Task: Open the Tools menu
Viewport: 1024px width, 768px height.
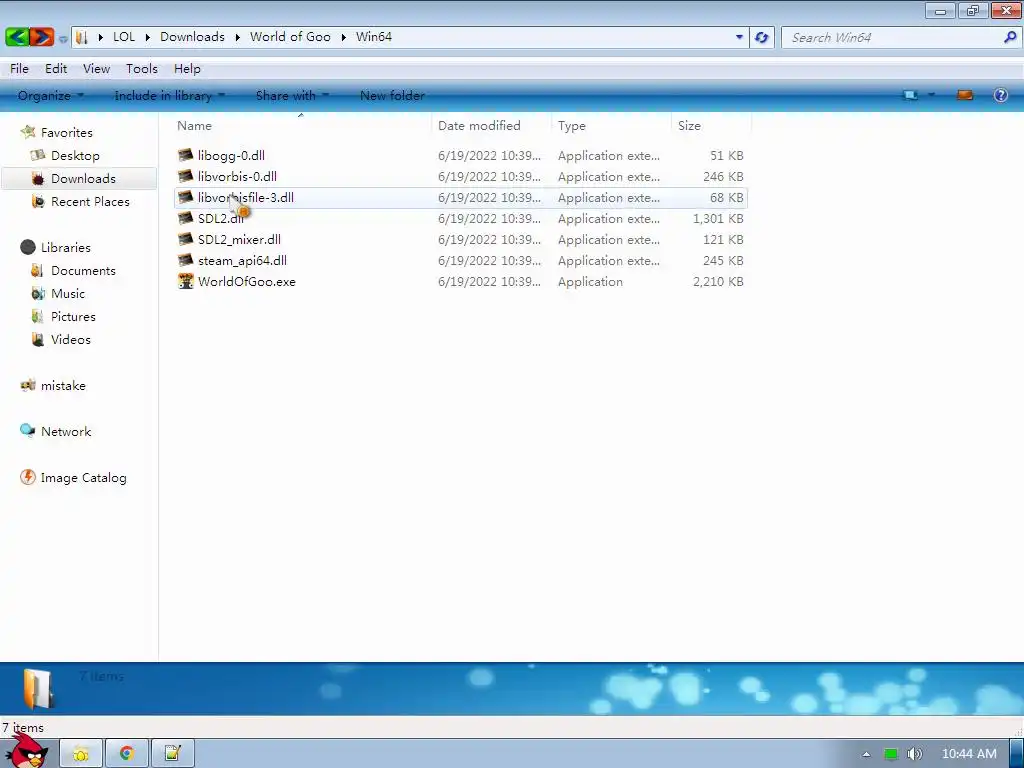Action: point(142,69)
